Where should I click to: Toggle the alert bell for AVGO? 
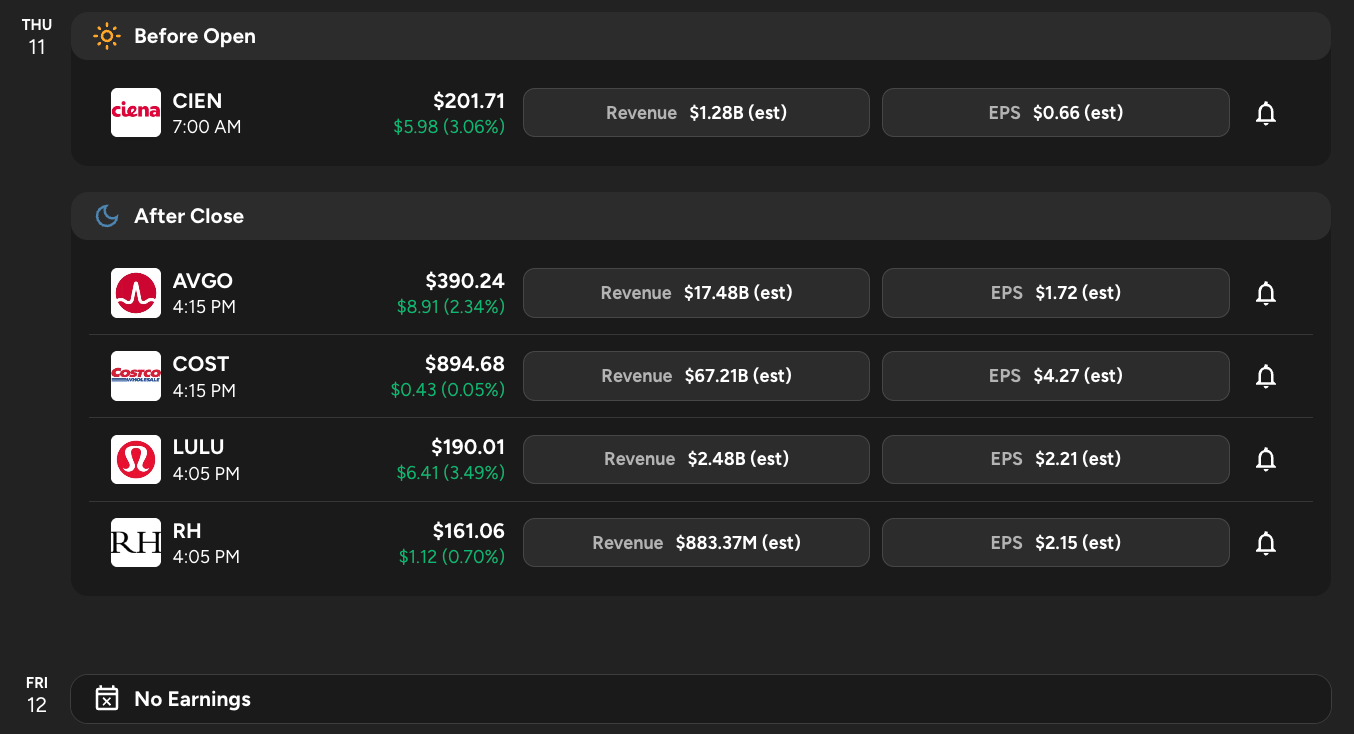[1265, 293]
